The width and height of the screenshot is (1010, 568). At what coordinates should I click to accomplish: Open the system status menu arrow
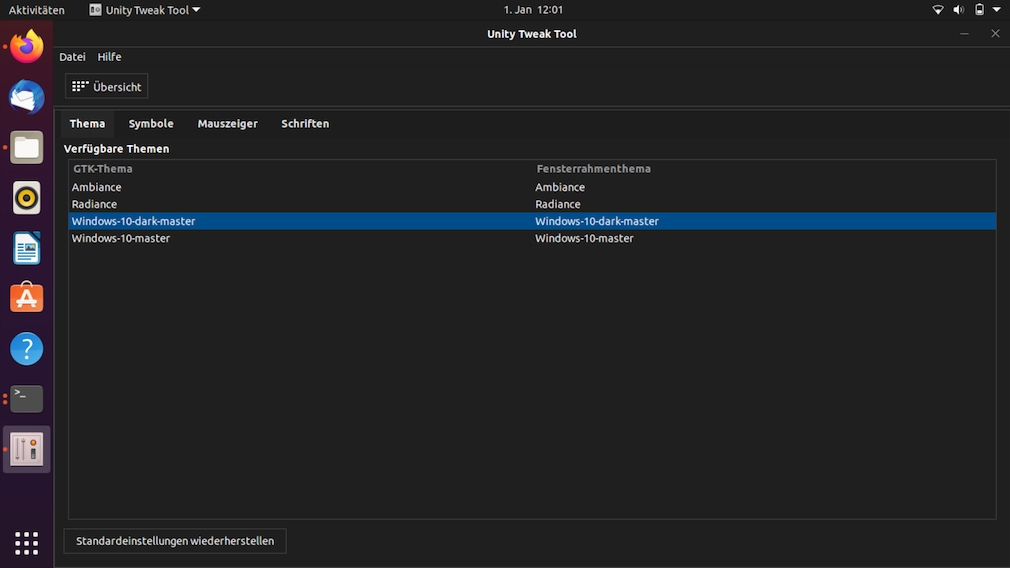coord(996,10)
